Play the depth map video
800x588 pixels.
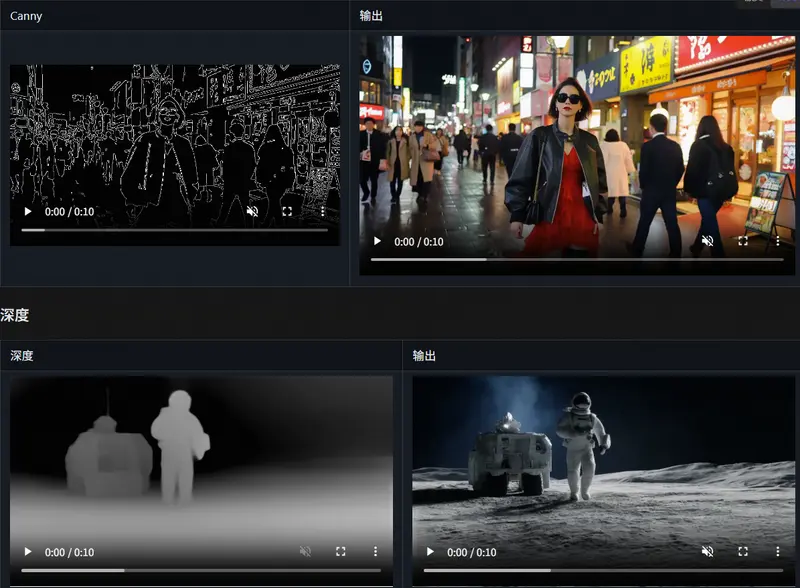28,552
